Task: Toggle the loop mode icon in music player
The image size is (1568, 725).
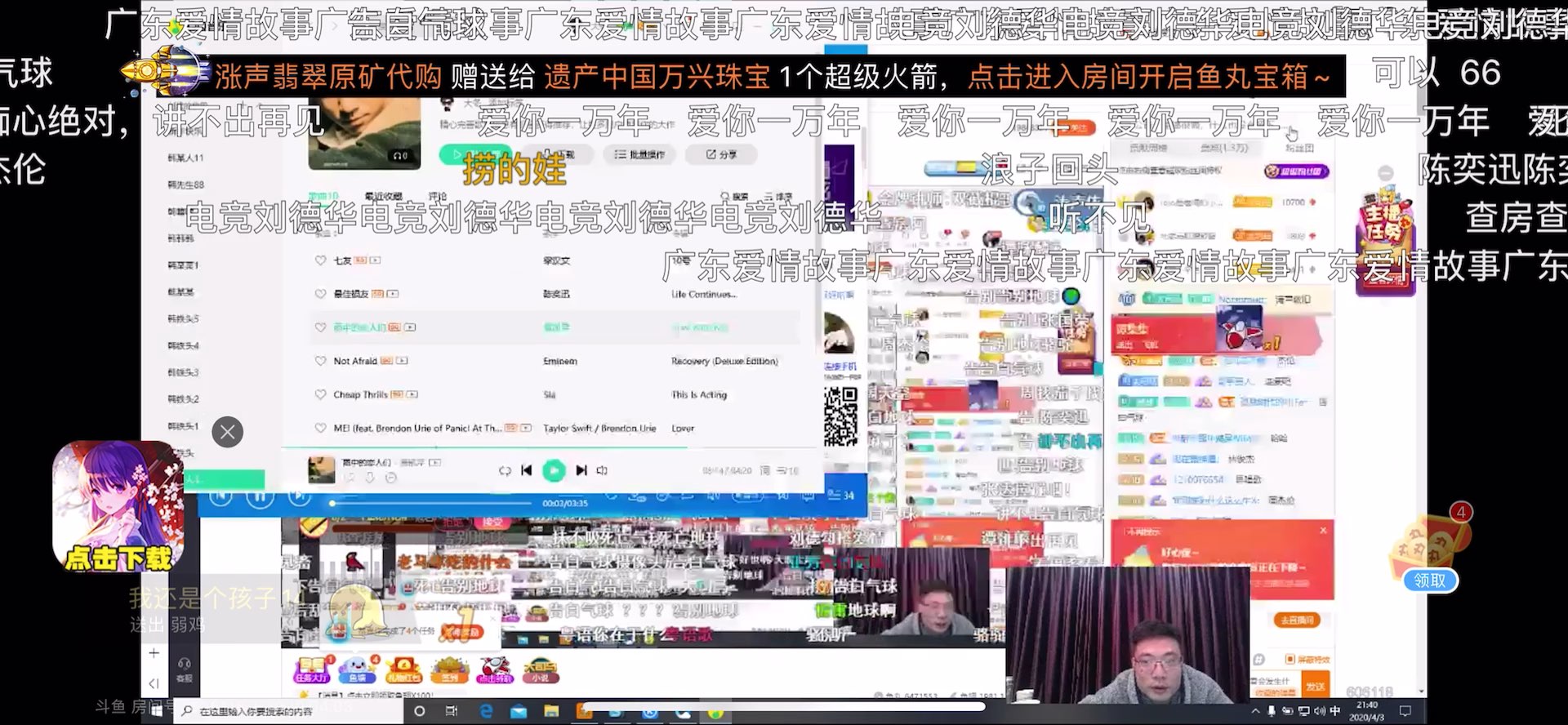Action: tap(505, 470)
